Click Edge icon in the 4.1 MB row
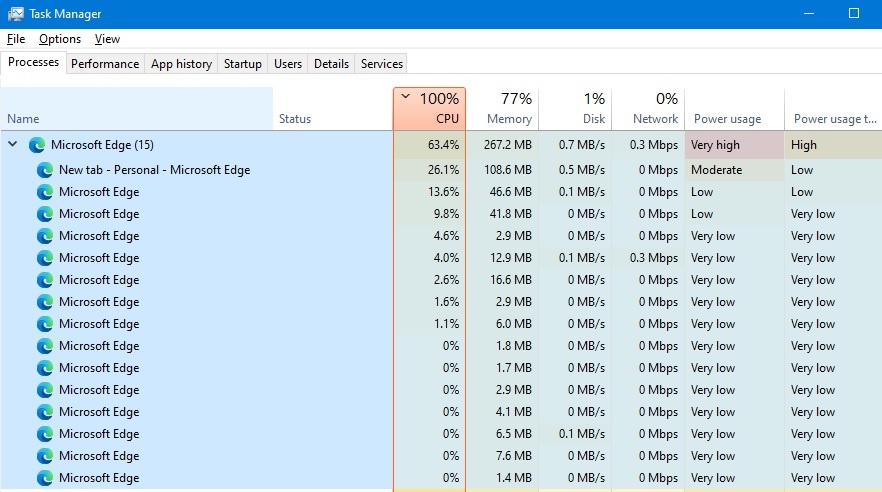This screenshot has width=882, height=492. click(x=44, y=412)
